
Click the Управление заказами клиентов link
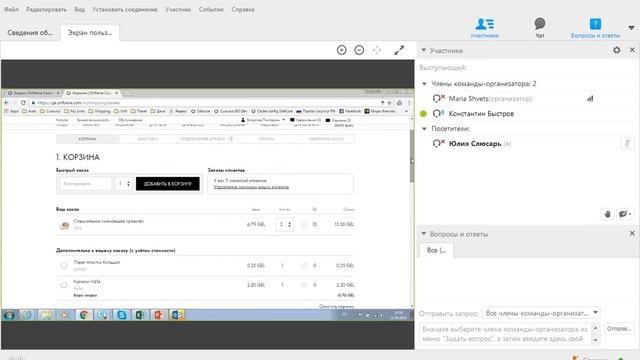[251, 187]
